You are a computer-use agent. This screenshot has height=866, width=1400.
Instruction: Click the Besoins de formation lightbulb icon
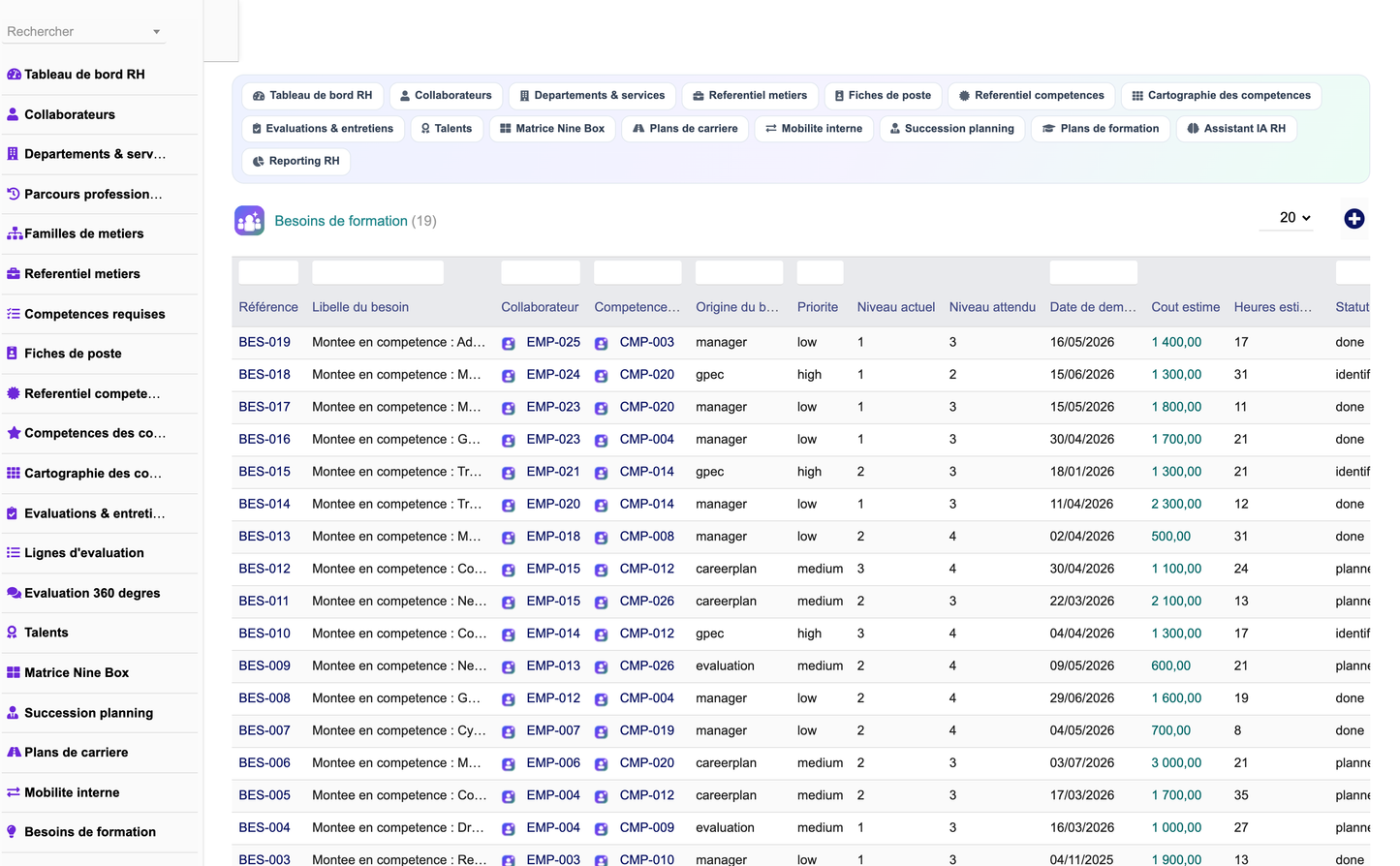point(13,832)
